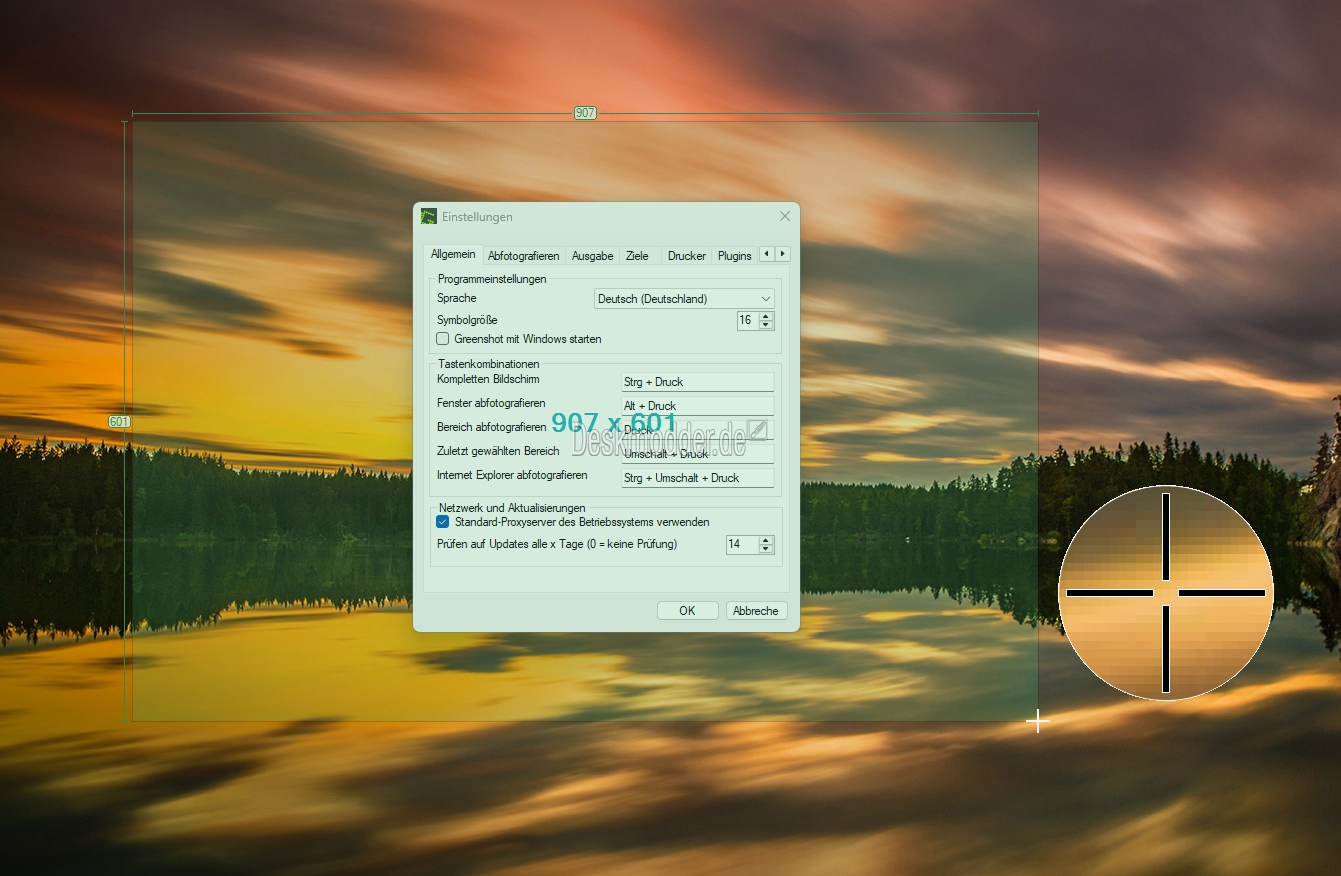Go to the Drucker tab
The width and height of the screenshot is (1341, 876).
tap(687, 256)
